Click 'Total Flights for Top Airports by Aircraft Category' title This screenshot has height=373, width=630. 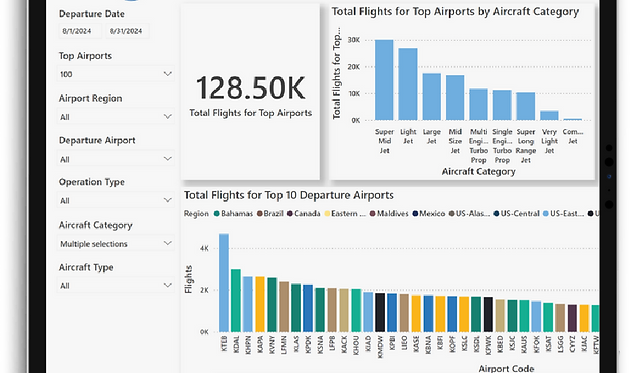tap(455, 12)
